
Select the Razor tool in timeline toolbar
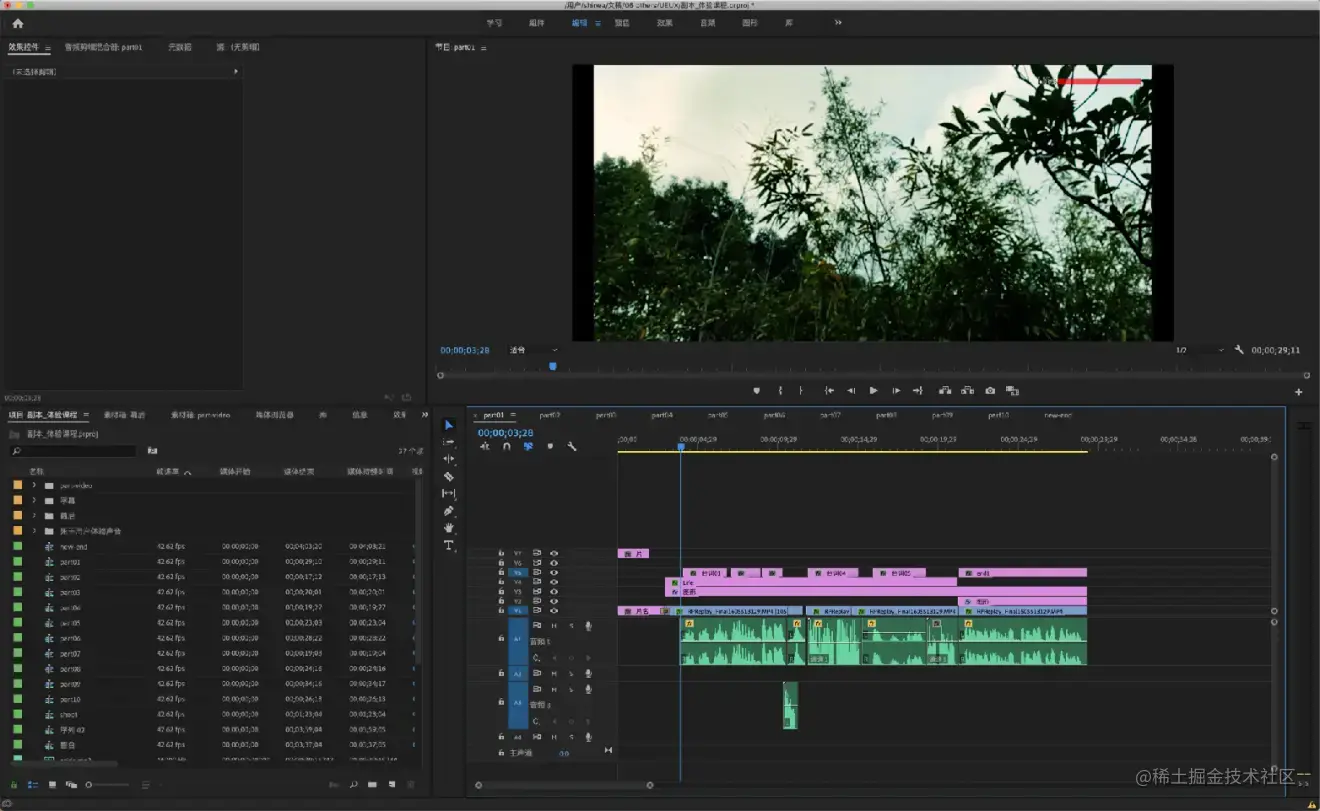click(449, 477)
